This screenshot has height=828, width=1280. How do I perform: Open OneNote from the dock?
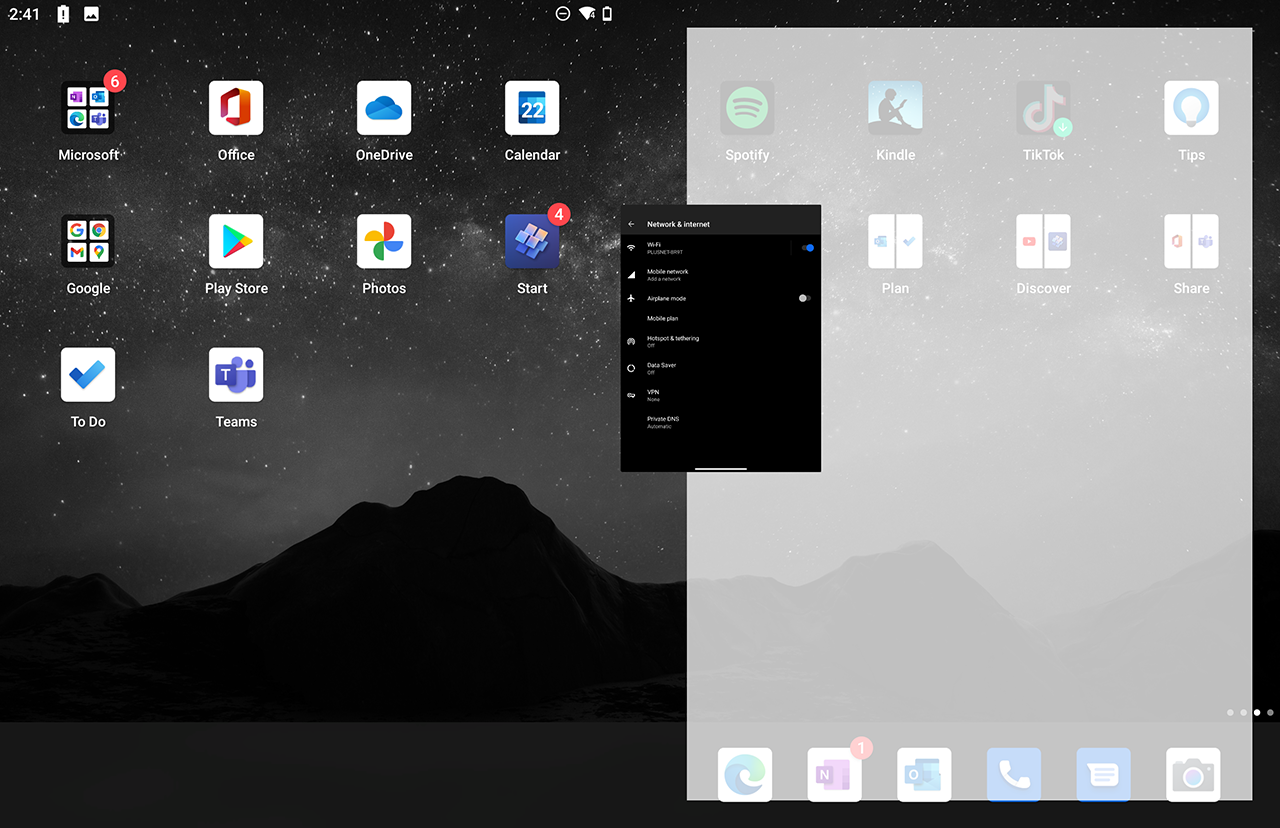click(834, 774)
